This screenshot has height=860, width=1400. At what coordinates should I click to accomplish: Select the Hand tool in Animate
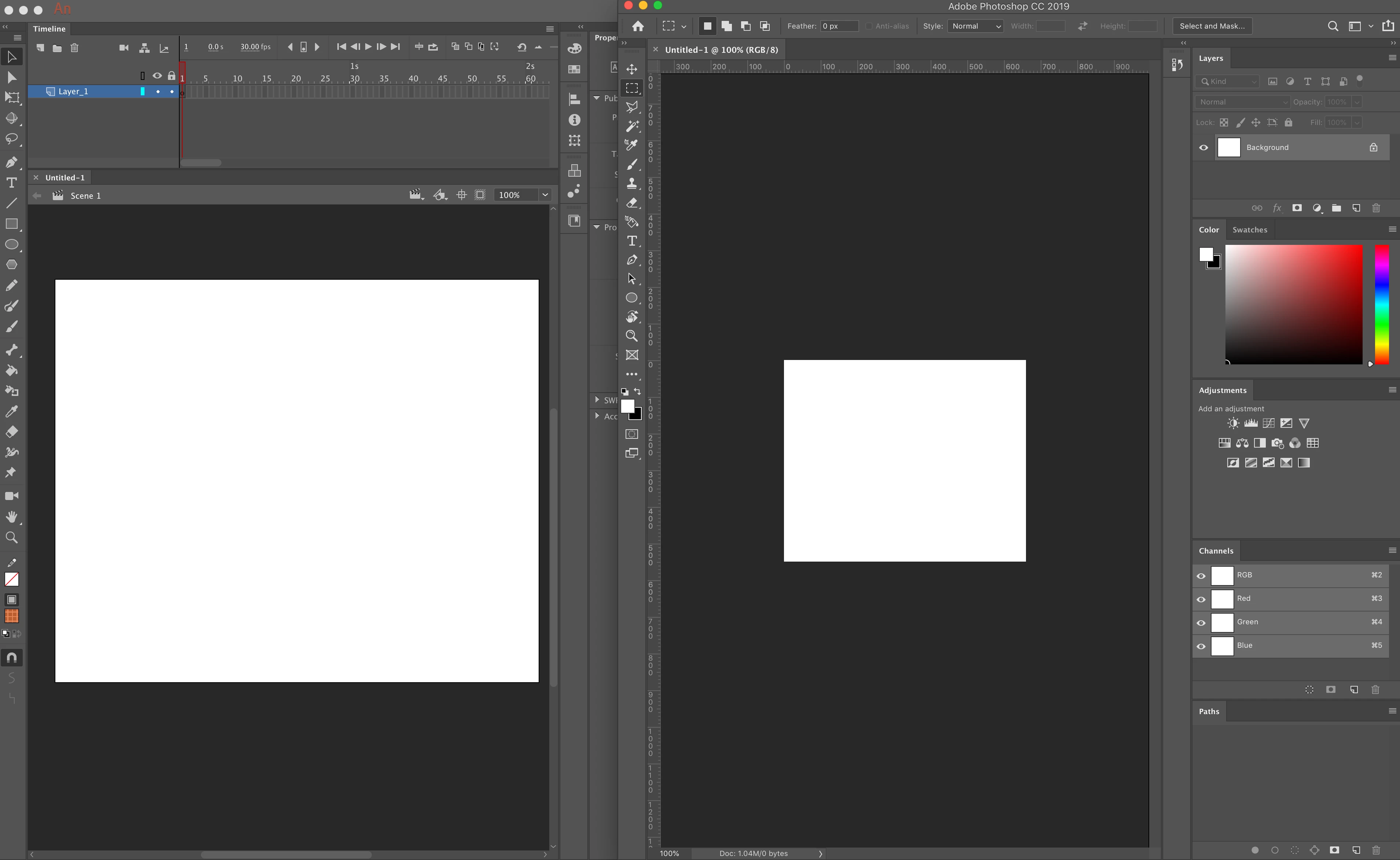tap(11, 517)
